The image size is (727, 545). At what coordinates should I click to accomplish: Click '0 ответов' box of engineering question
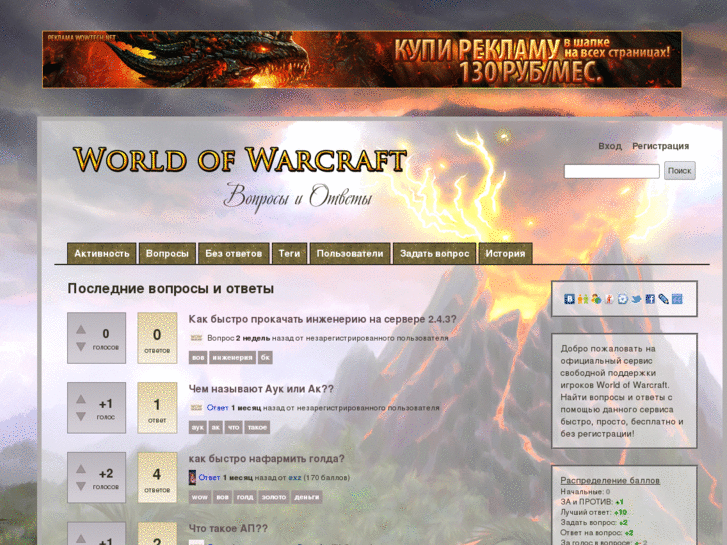[157, 338]
